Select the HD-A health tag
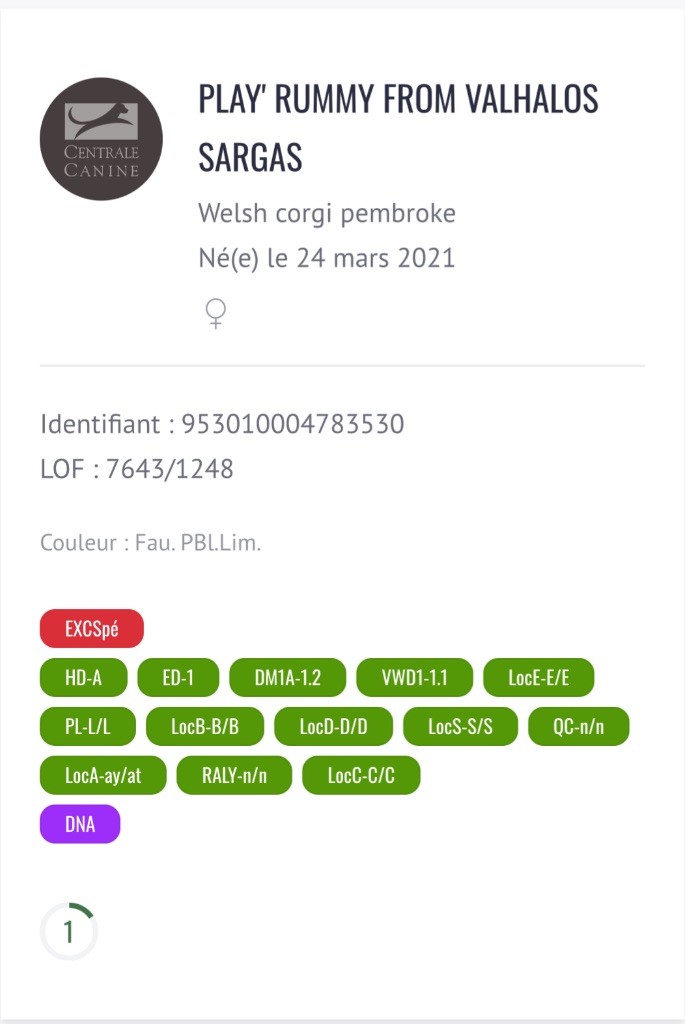 [84, 678]
